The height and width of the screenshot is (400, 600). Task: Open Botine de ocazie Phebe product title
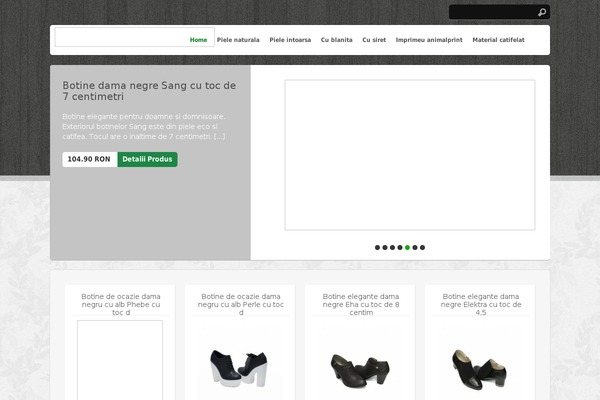121,304
